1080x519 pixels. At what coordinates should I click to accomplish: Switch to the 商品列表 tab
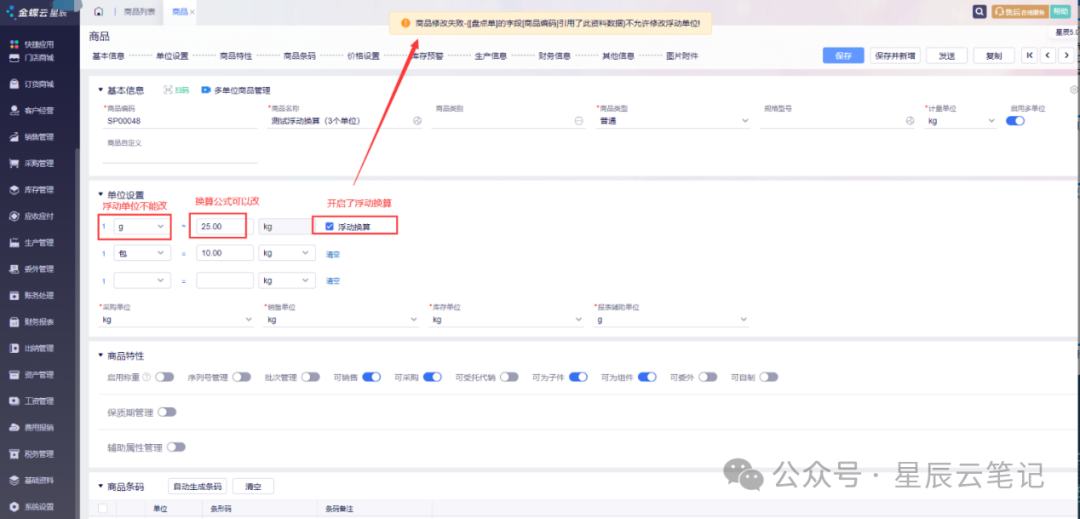tap(140, 12)
